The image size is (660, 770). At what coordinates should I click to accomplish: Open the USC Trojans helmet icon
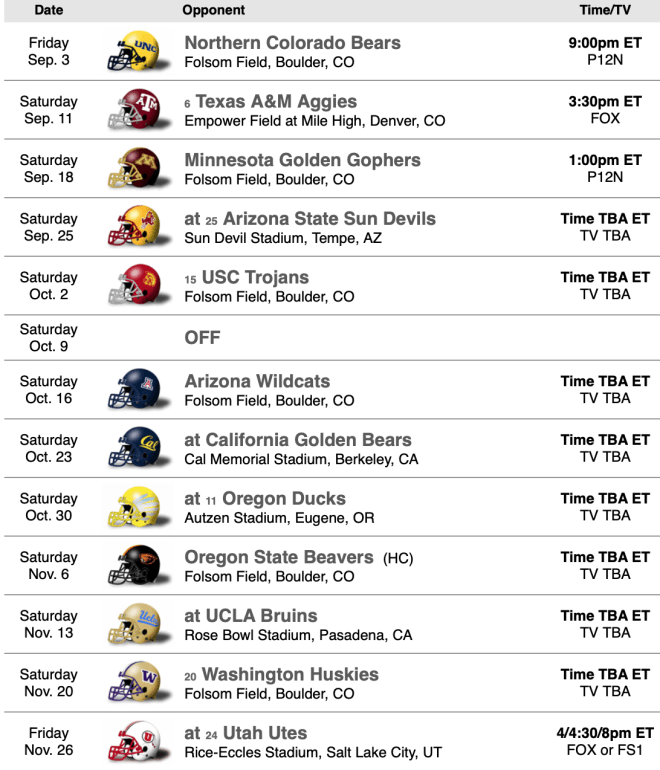click(138, 285)
